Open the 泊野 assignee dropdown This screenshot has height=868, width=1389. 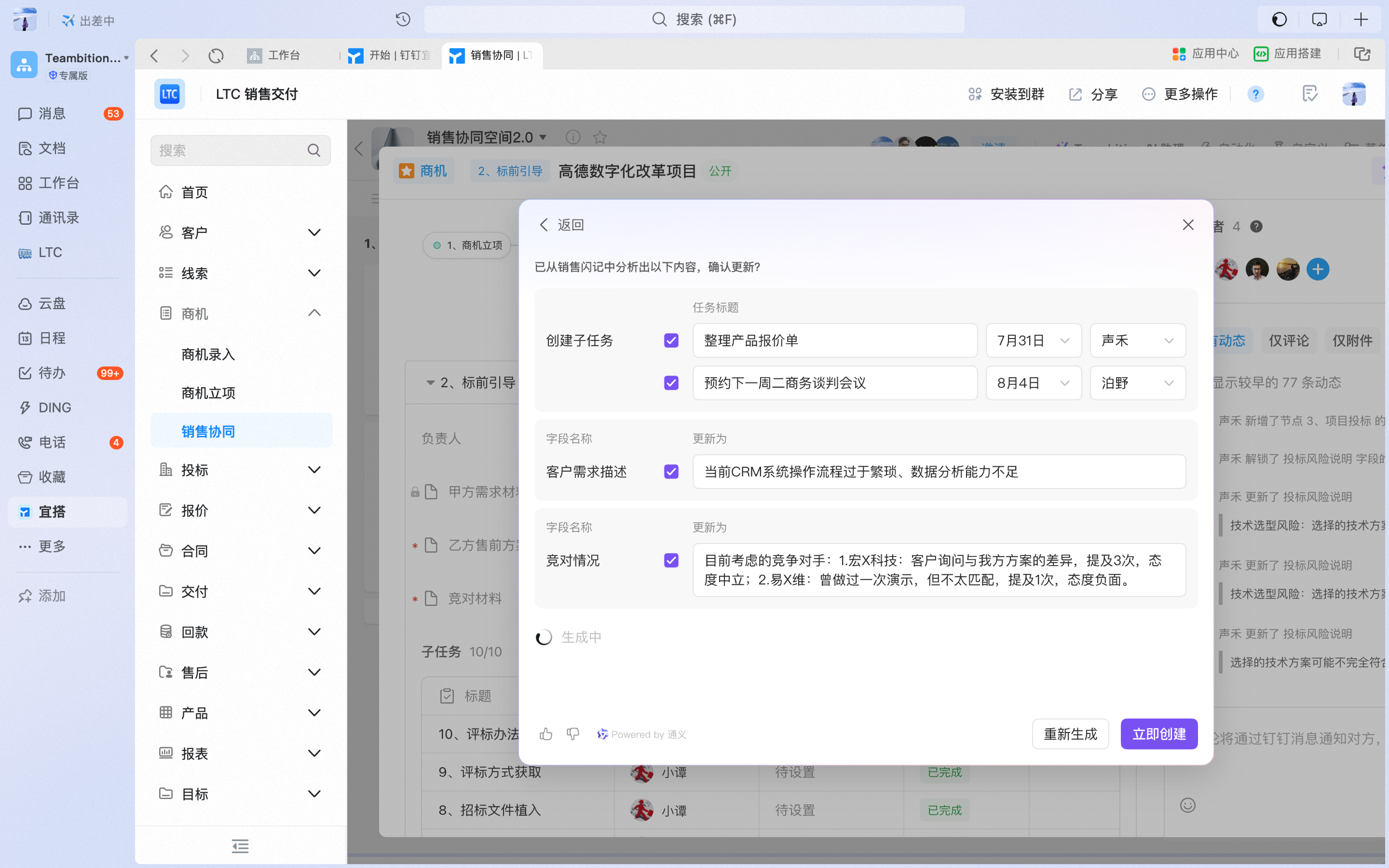click(x=1137, y=383)
